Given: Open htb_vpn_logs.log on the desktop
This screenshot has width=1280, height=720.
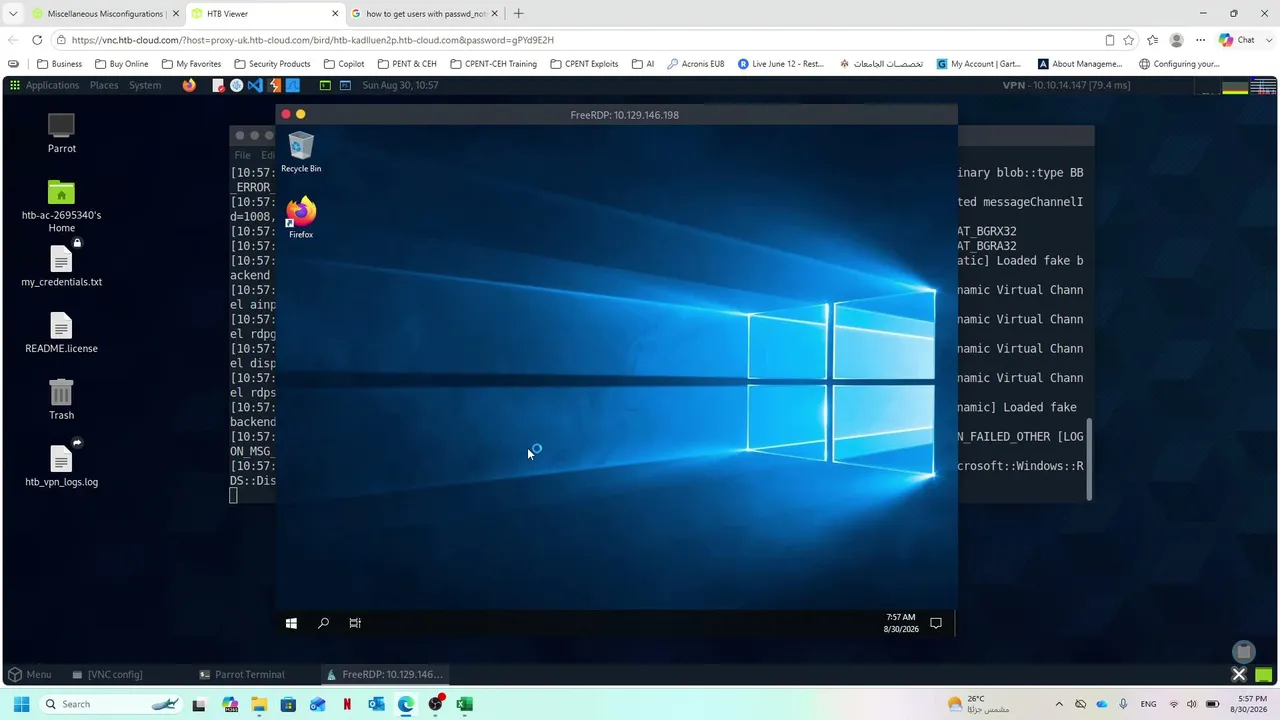Looking at the screenshot, I should coord(62,463).
